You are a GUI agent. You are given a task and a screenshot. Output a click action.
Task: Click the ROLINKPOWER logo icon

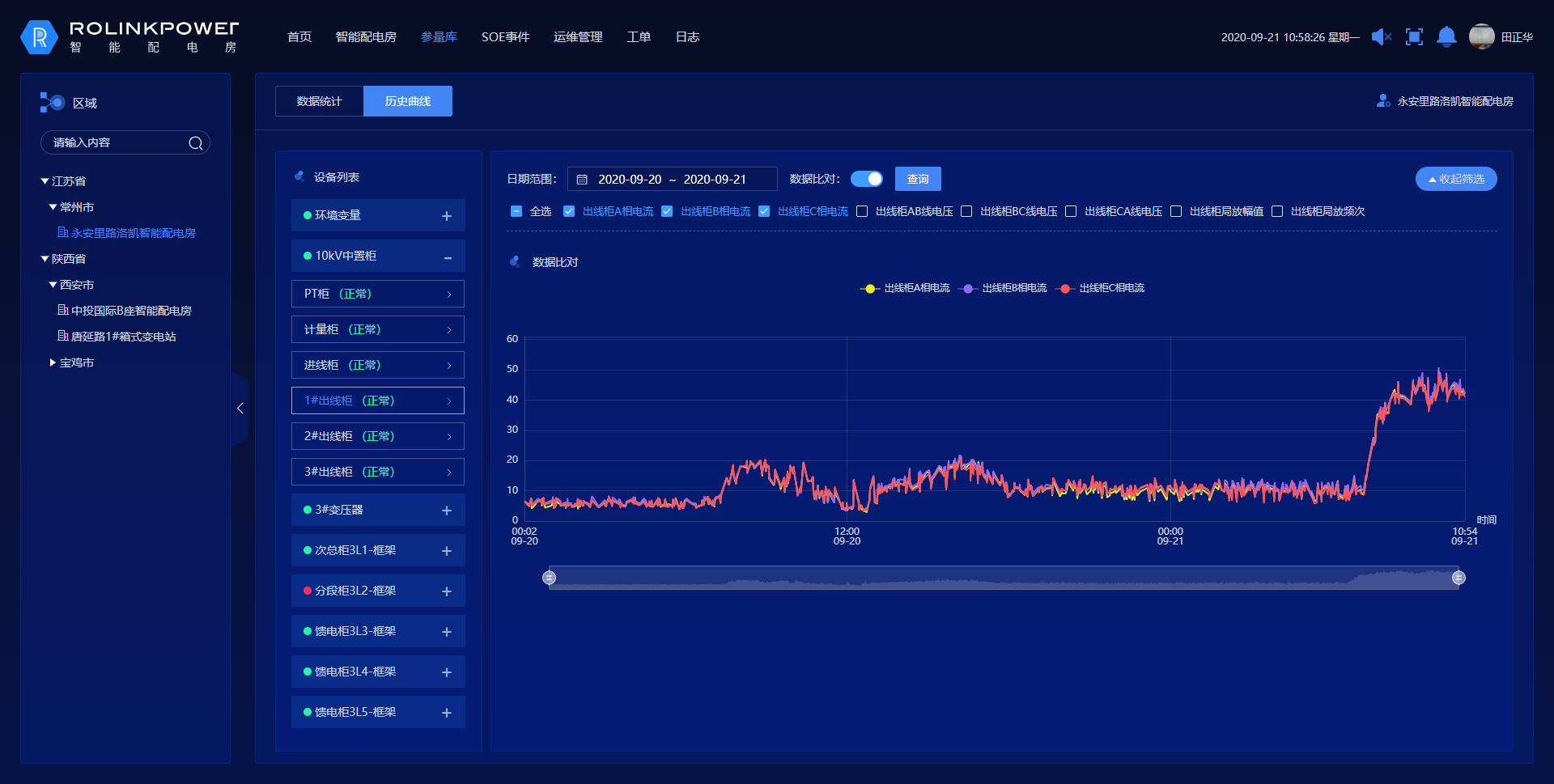point(39,37)
